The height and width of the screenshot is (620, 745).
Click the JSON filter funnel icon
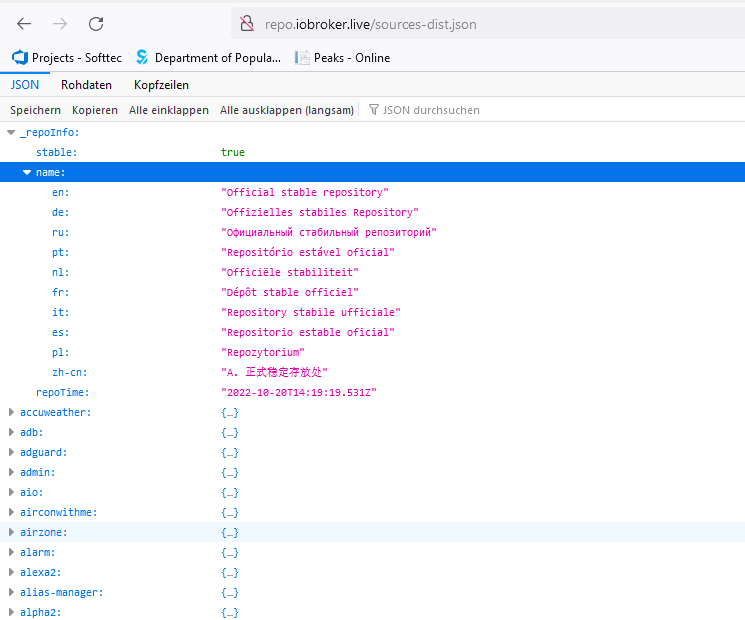[x=374, y=110]
